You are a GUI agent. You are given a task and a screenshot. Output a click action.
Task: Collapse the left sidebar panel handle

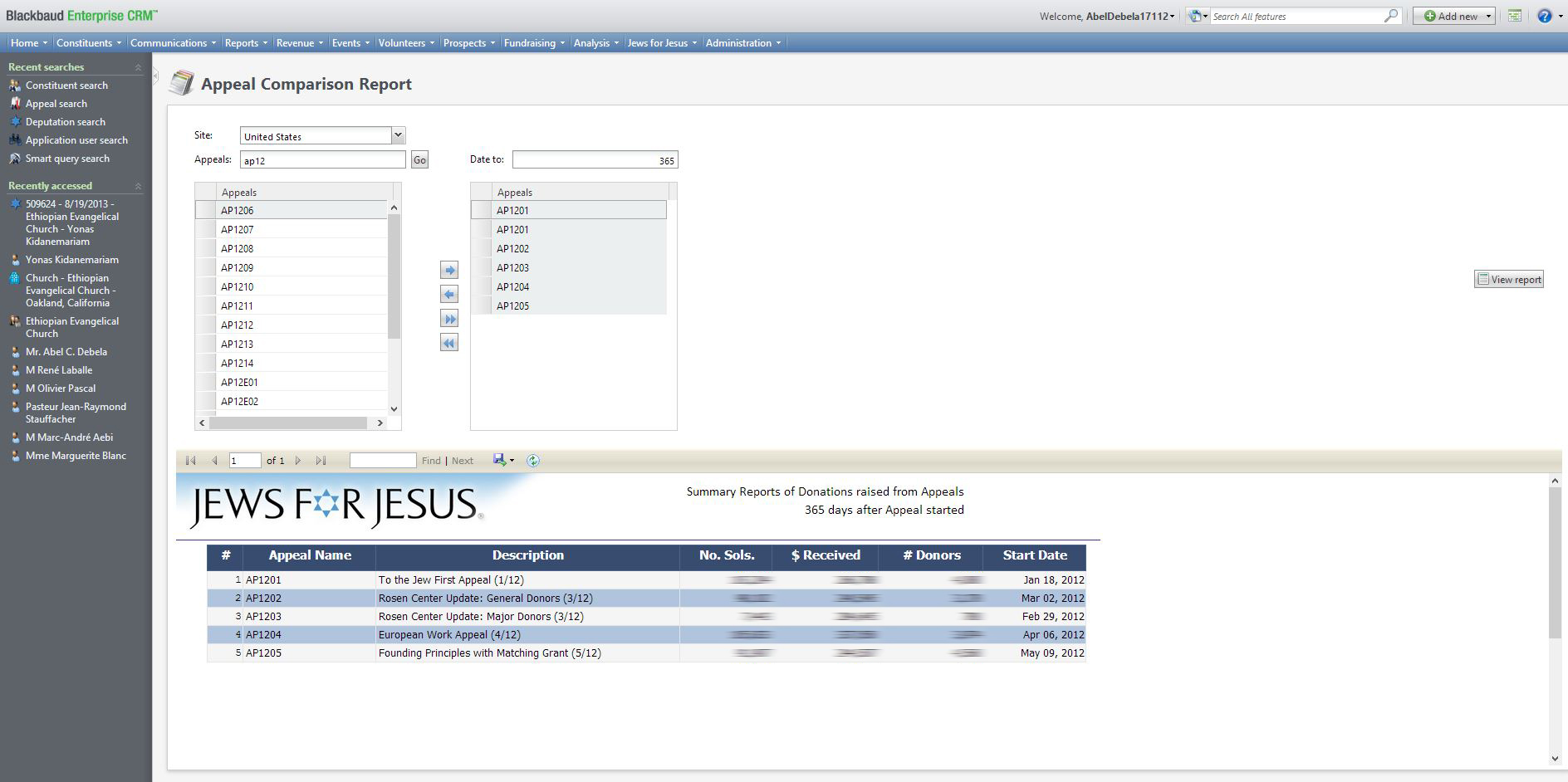[x=155, y=76]
